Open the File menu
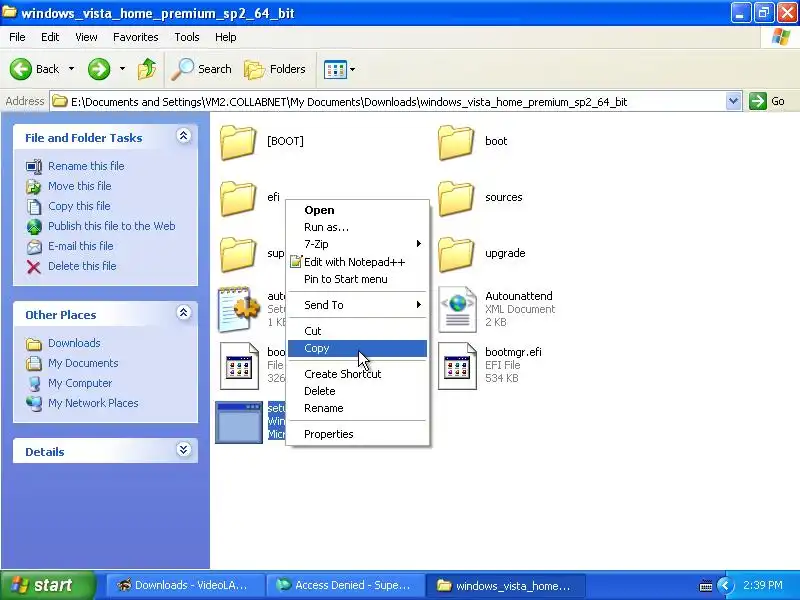 point(17,37)
